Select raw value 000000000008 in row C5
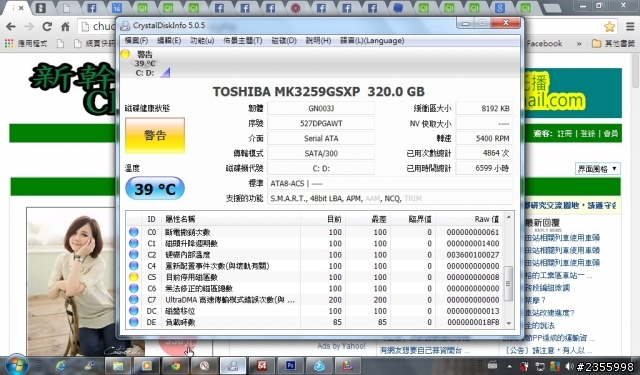 pyautogui.click(x=473, y=277)
